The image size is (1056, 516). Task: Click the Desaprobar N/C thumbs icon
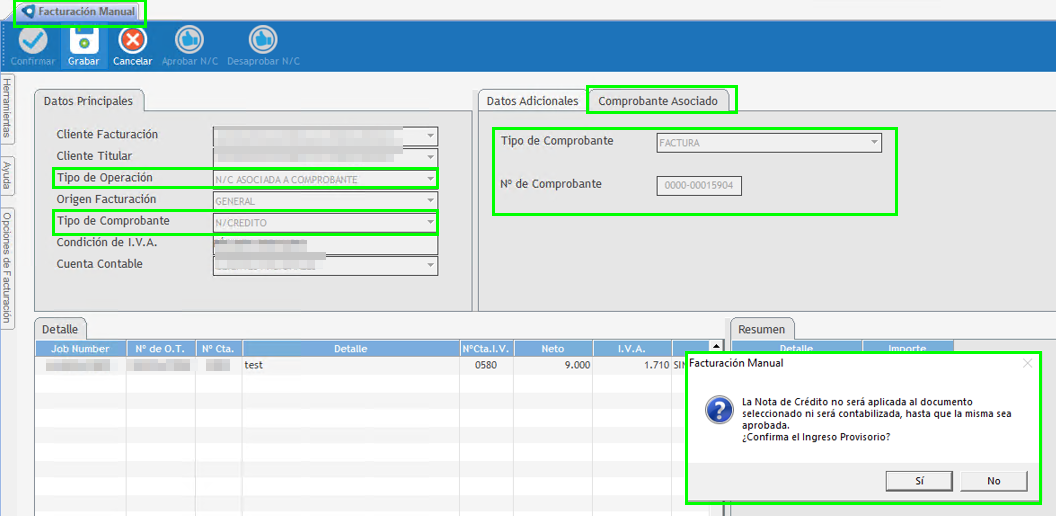coord(263,40)
